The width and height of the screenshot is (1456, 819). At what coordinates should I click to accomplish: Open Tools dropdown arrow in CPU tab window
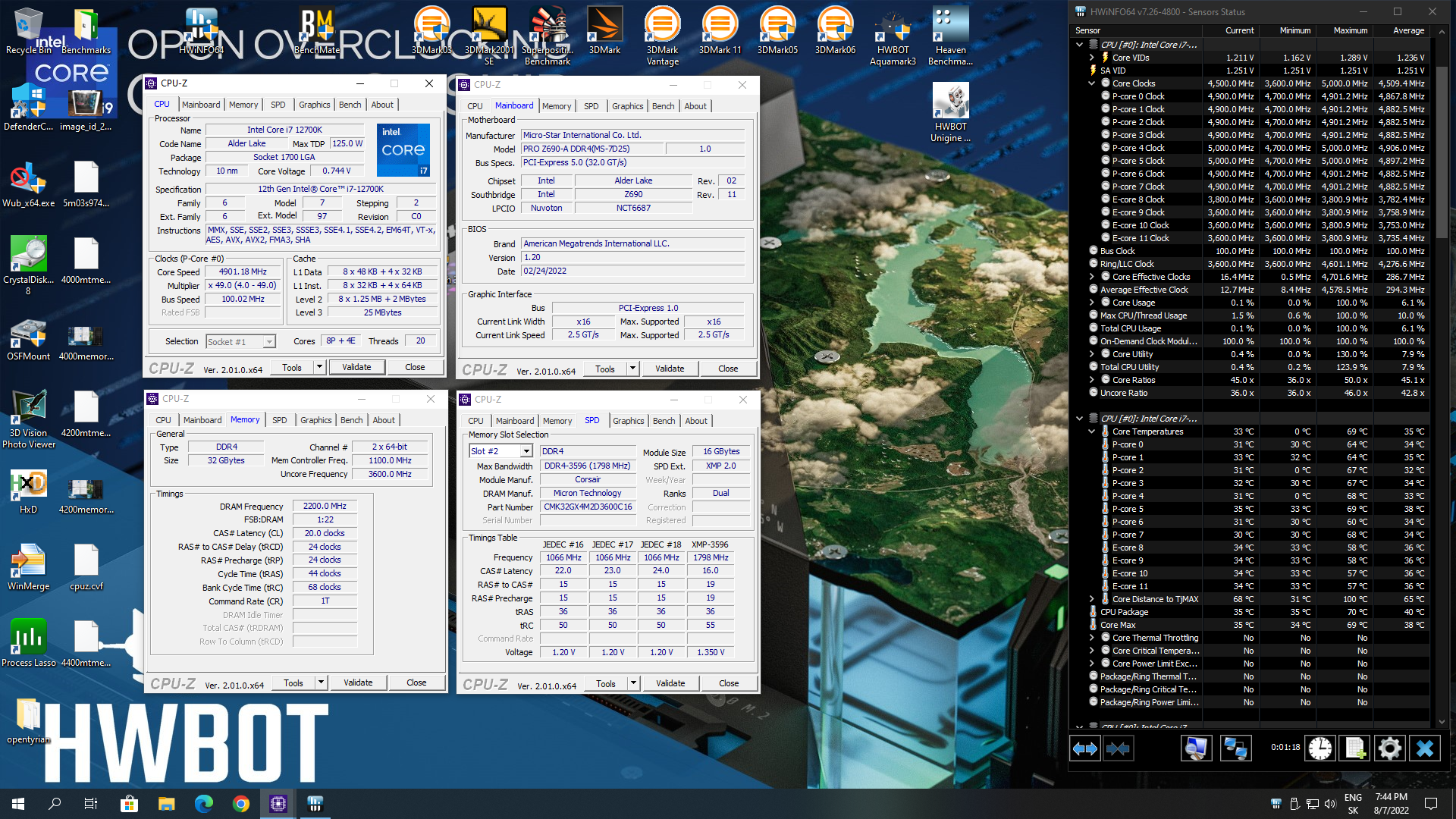tap(319, 367)
